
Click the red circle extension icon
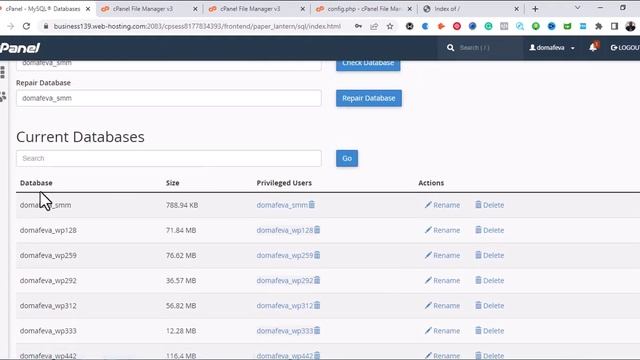pos(457,26)
